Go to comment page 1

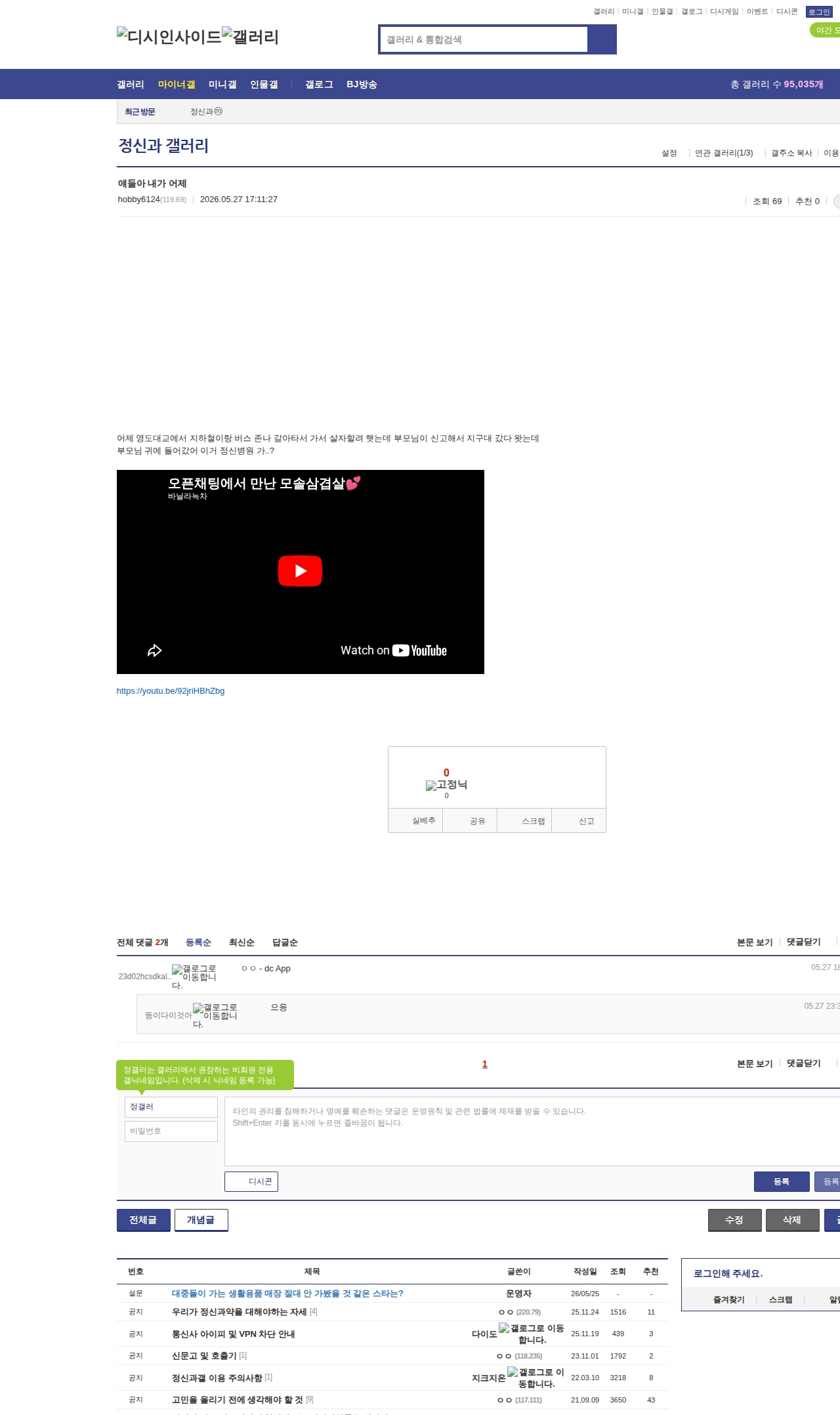(485, 1064)
